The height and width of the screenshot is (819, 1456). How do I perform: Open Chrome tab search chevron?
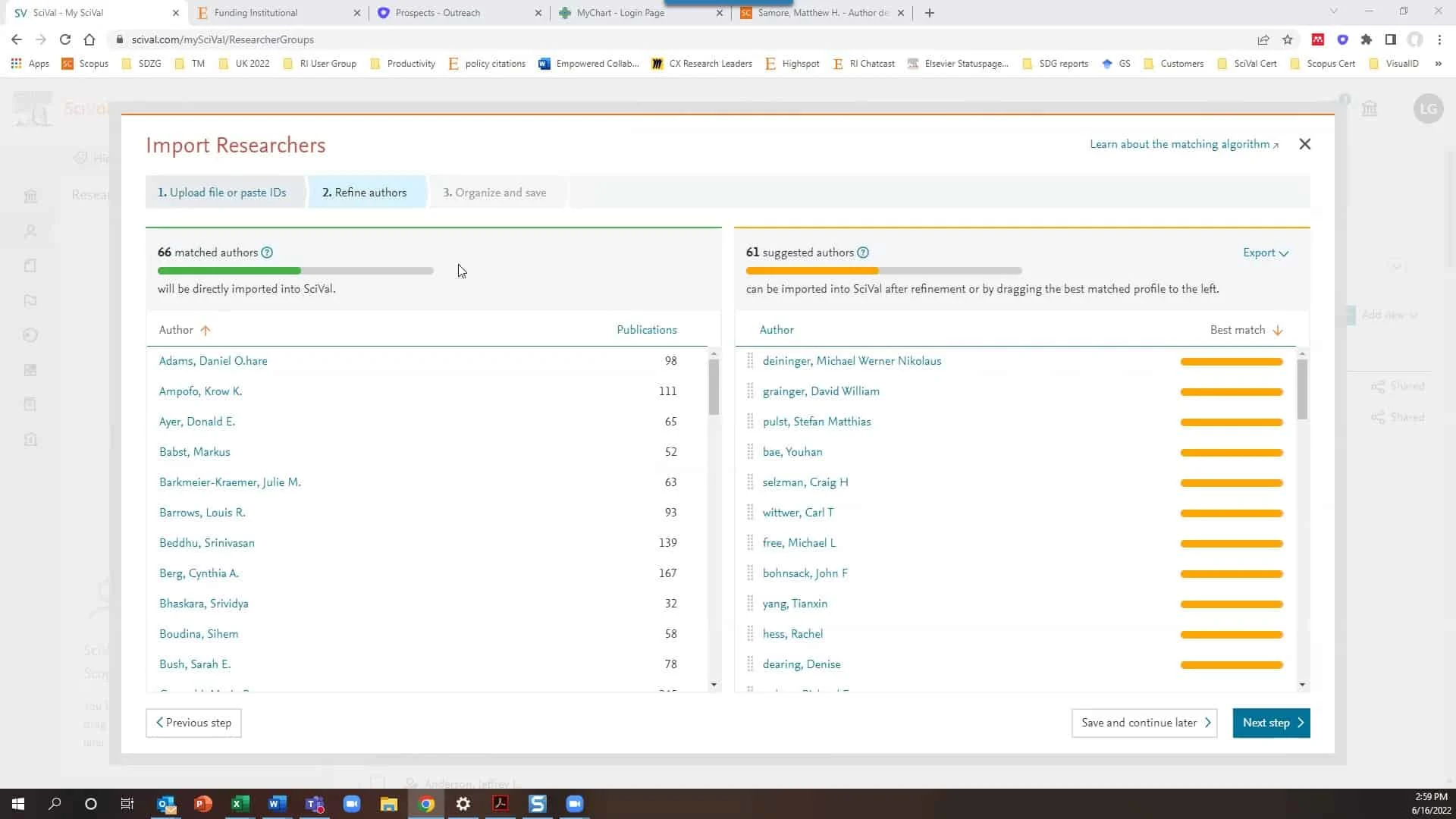[x=1333, y=12]
